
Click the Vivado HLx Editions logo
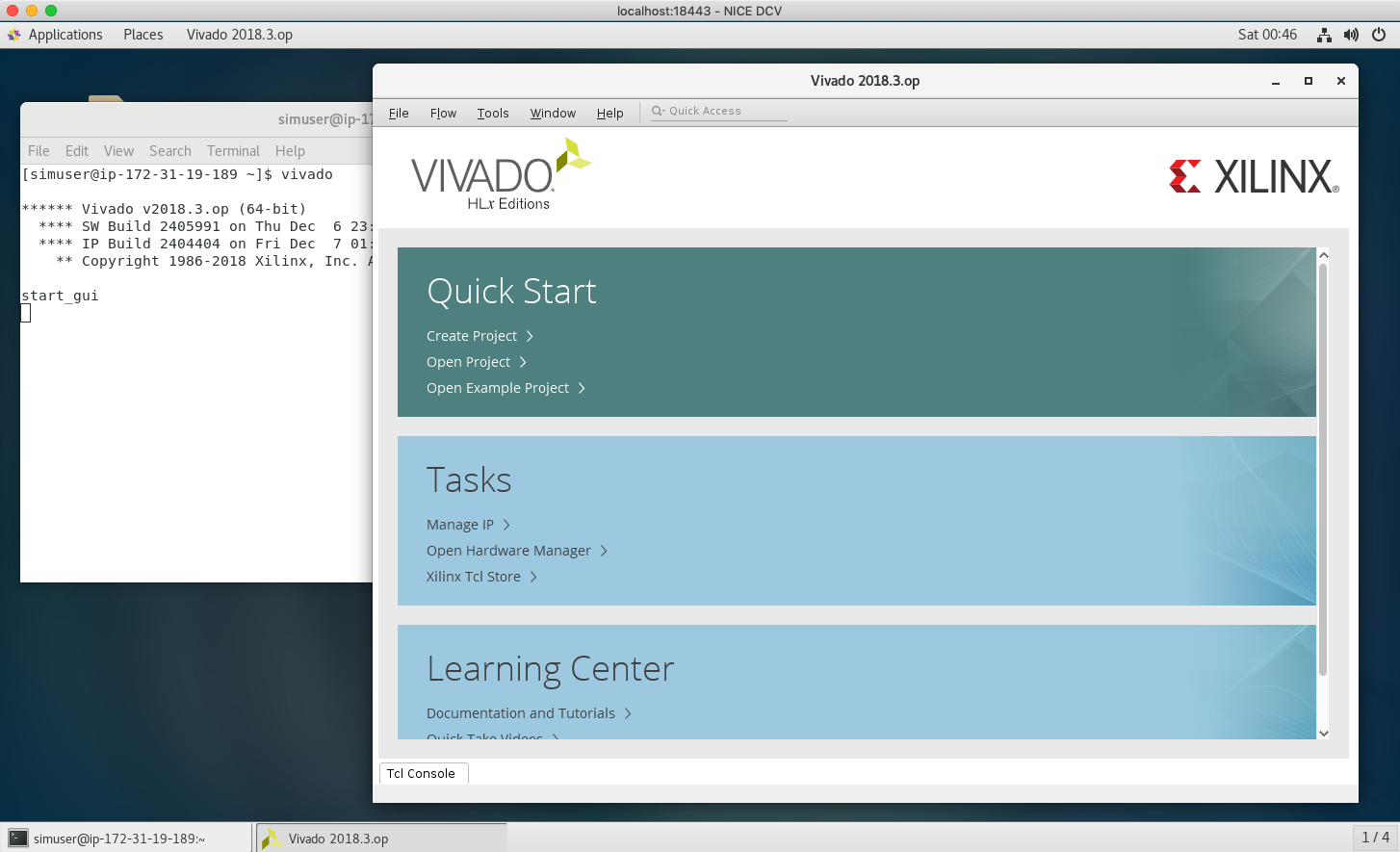501,174
